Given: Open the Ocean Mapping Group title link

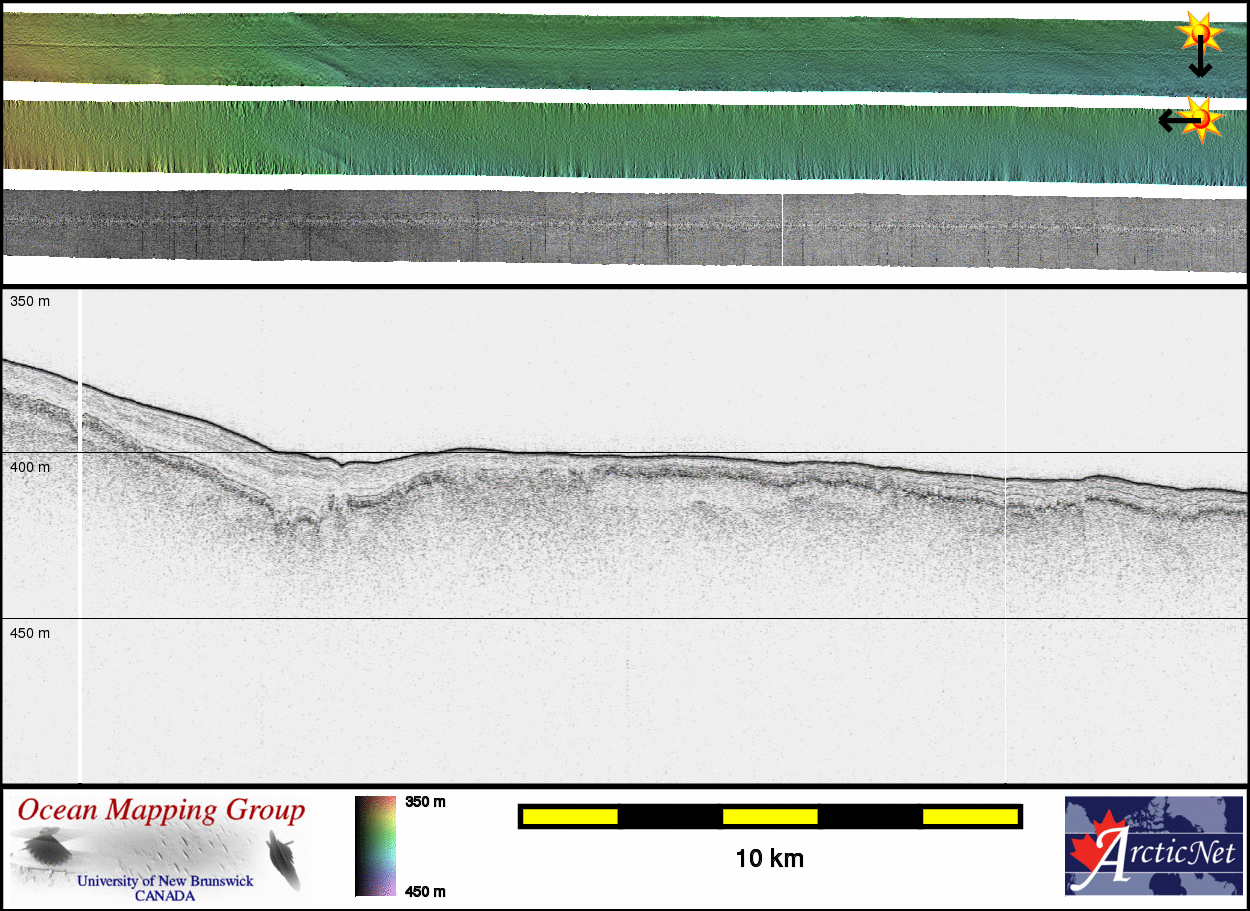Looking at the screenshot, I should [160, 810].
